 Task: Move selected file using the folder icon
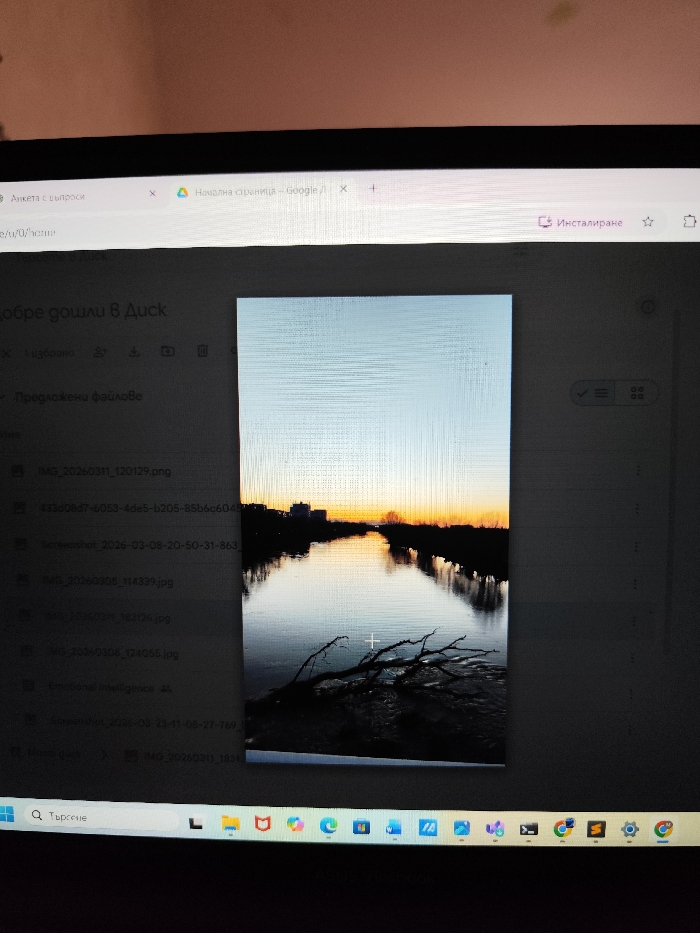coord(168,351)
